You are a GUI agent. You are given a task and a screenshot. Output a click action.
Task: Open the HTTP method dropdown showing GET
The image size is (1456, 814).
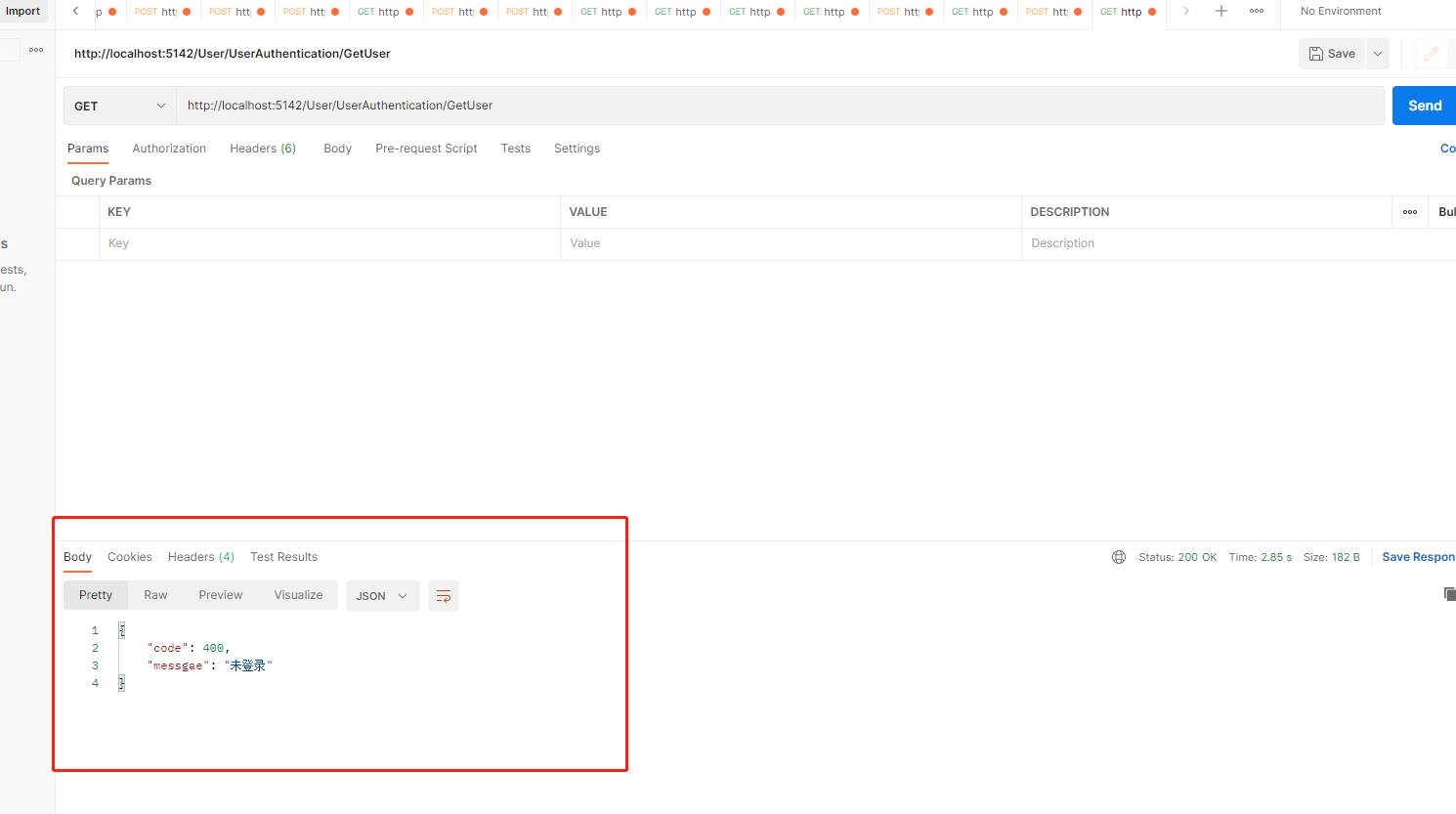point(118,105)
